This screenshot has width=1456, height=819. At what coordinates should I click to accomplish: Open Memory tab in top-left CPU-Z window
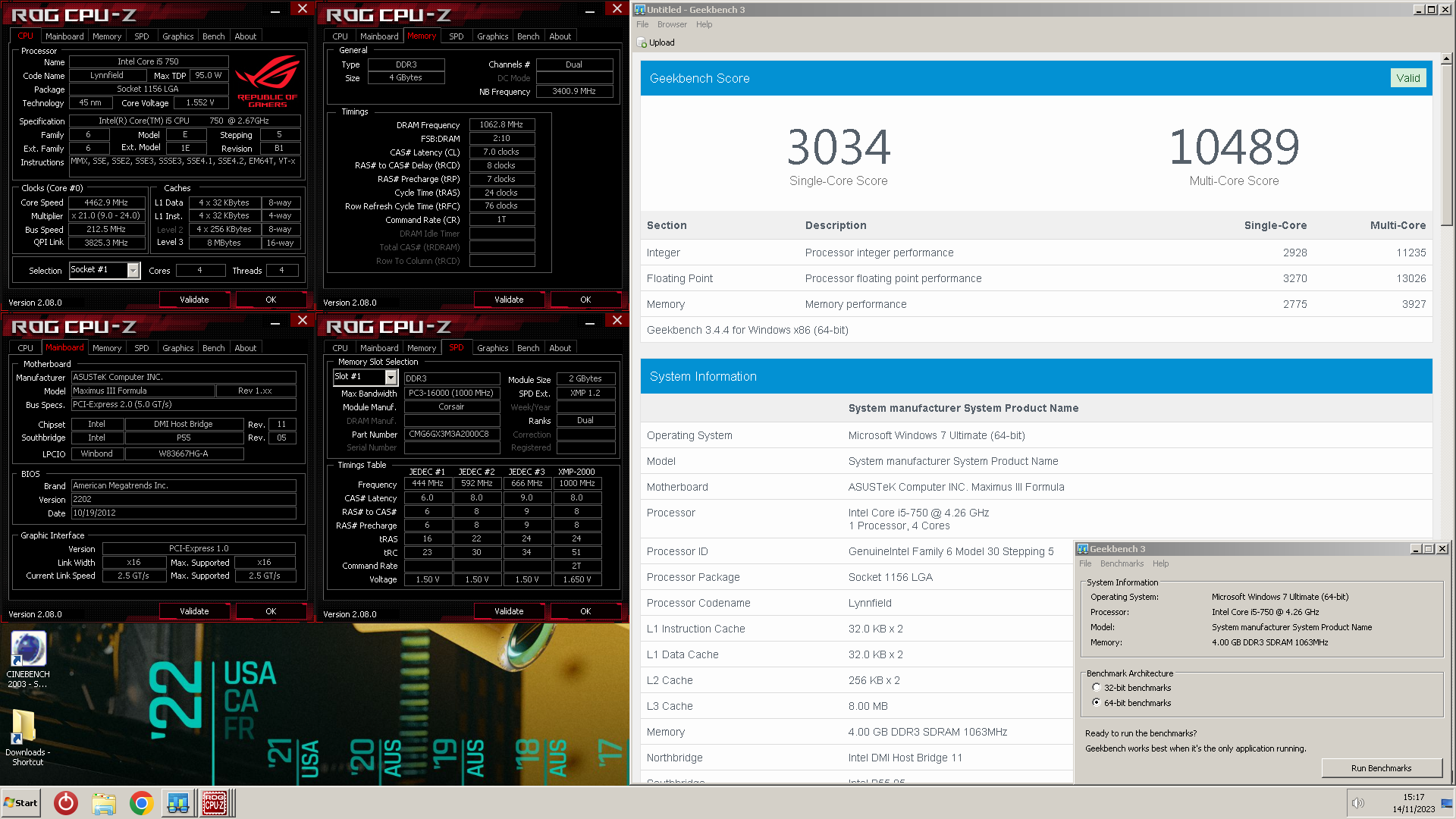click(107, 36)
